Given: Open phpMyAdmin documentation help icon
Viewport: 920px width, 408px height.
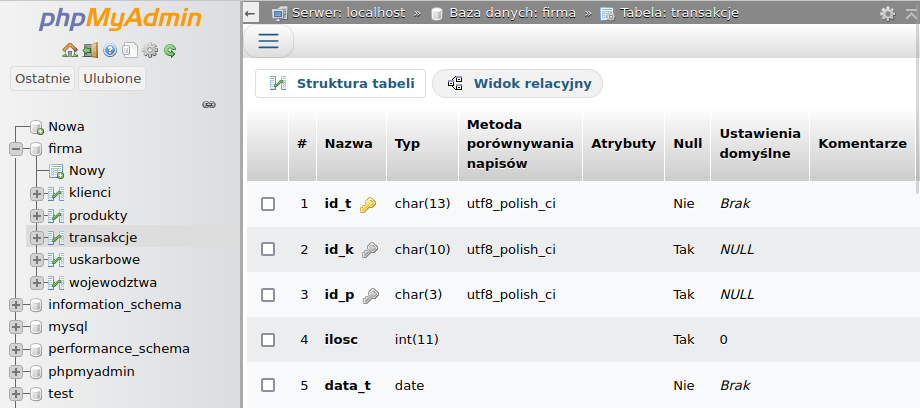Looking at the screenshot, I should pyautogui.click(x=110, y=50).
